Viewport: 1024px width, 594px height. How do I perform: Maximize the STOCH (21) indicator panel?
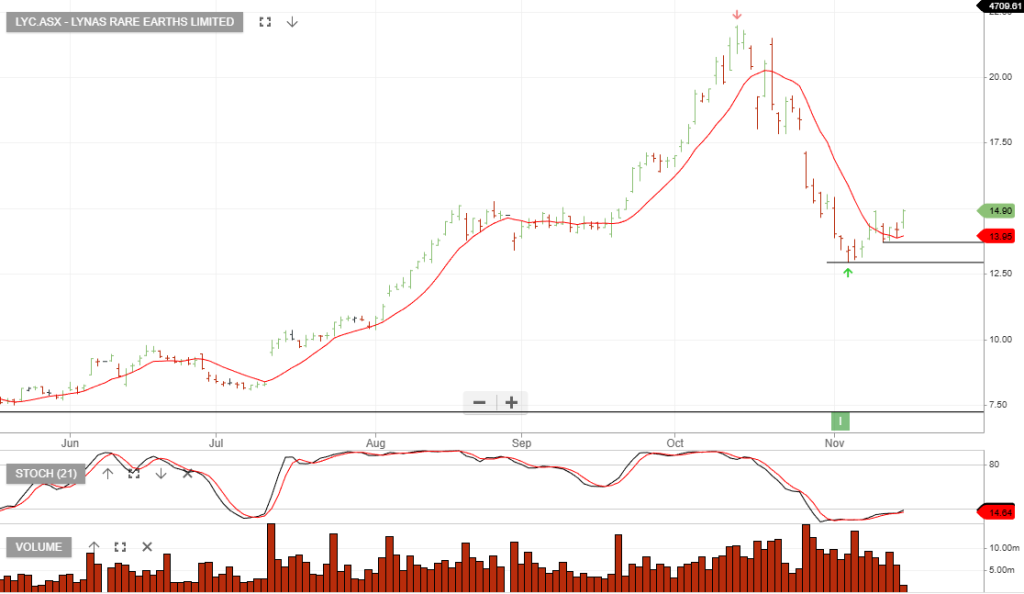134,473
